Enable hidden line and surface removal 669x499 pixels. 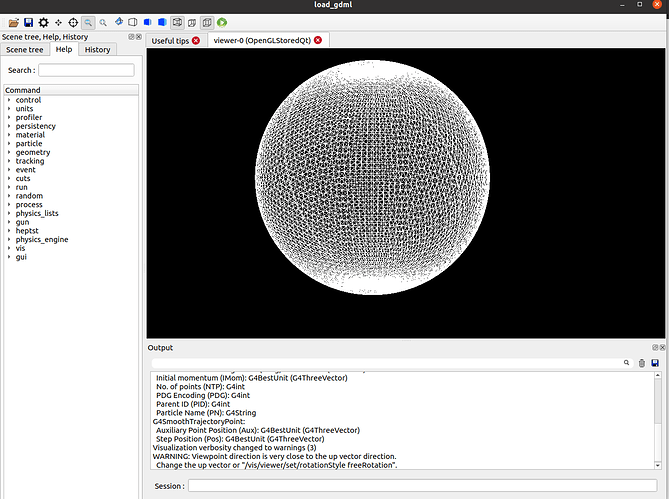(x=148, y=22)
